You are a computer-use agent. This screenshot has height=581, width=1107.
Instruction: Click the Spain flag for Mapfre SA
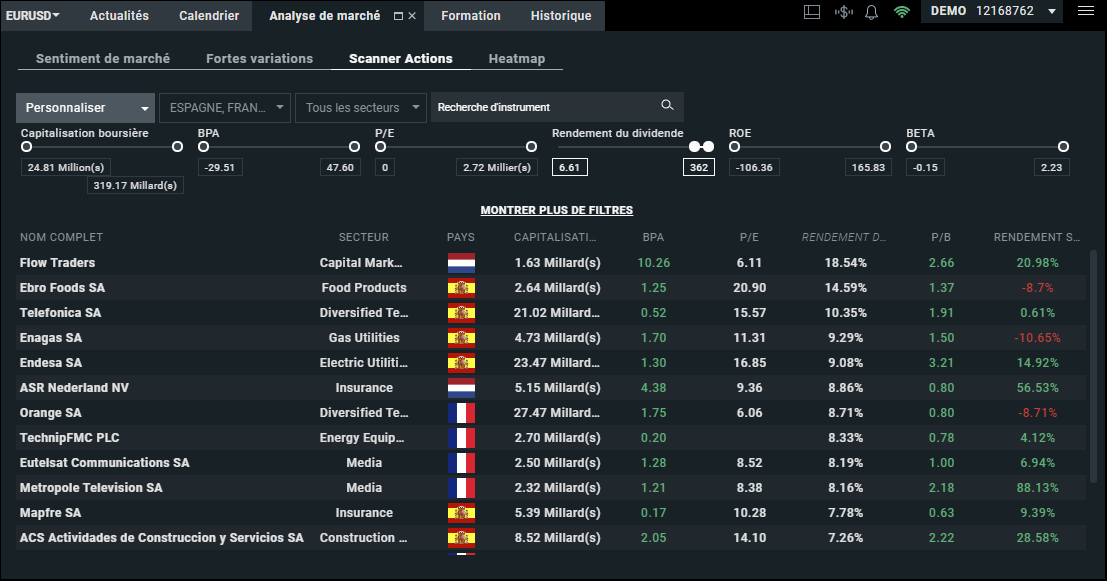461,513
